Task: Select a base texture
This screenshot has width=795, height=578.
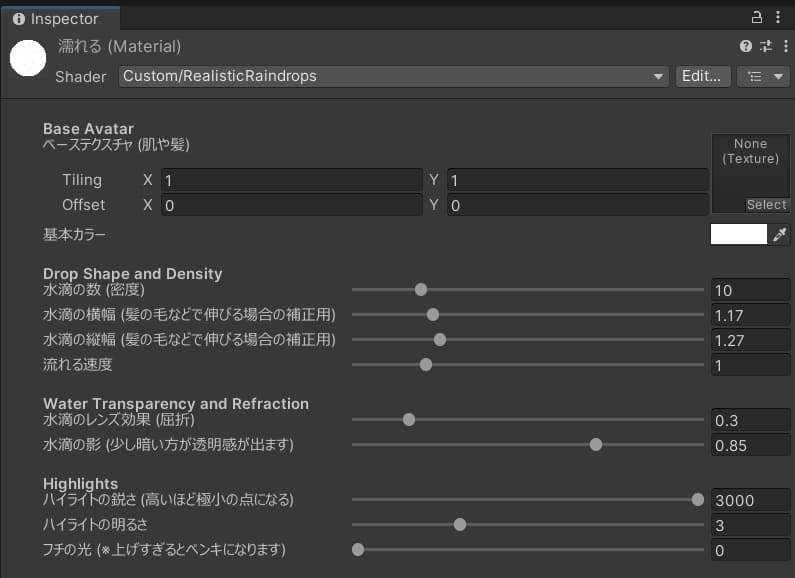Action: coord(767,205)
